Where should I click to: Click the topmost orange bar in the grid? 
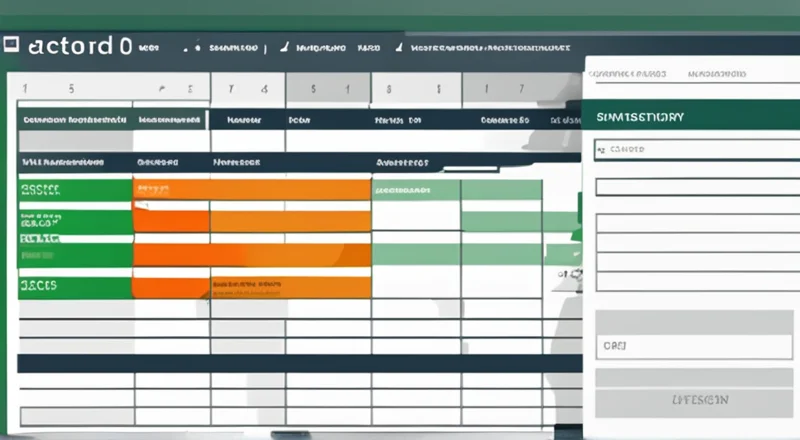pyautogui.click(x=251, y=189)
